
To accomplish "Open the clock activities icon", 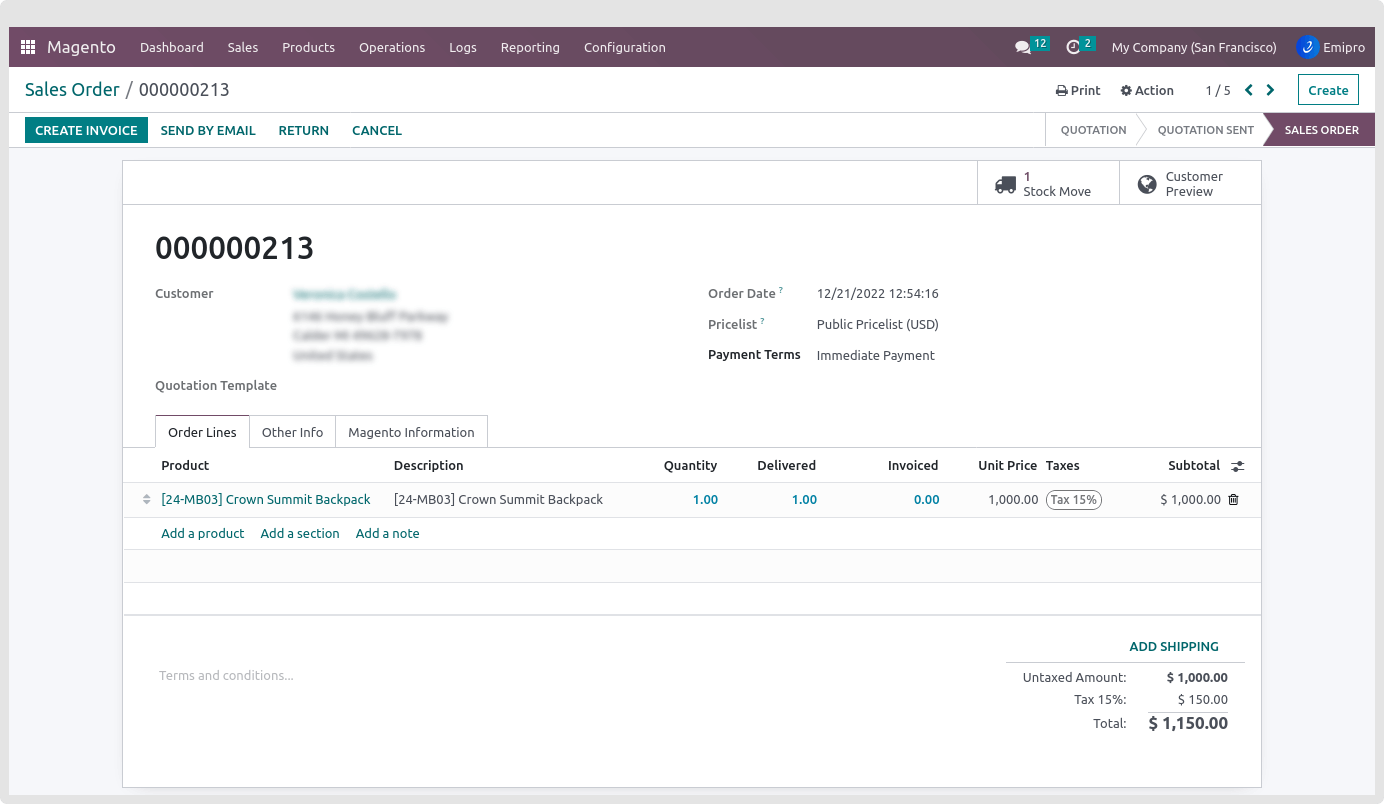I will point(1074,47).
